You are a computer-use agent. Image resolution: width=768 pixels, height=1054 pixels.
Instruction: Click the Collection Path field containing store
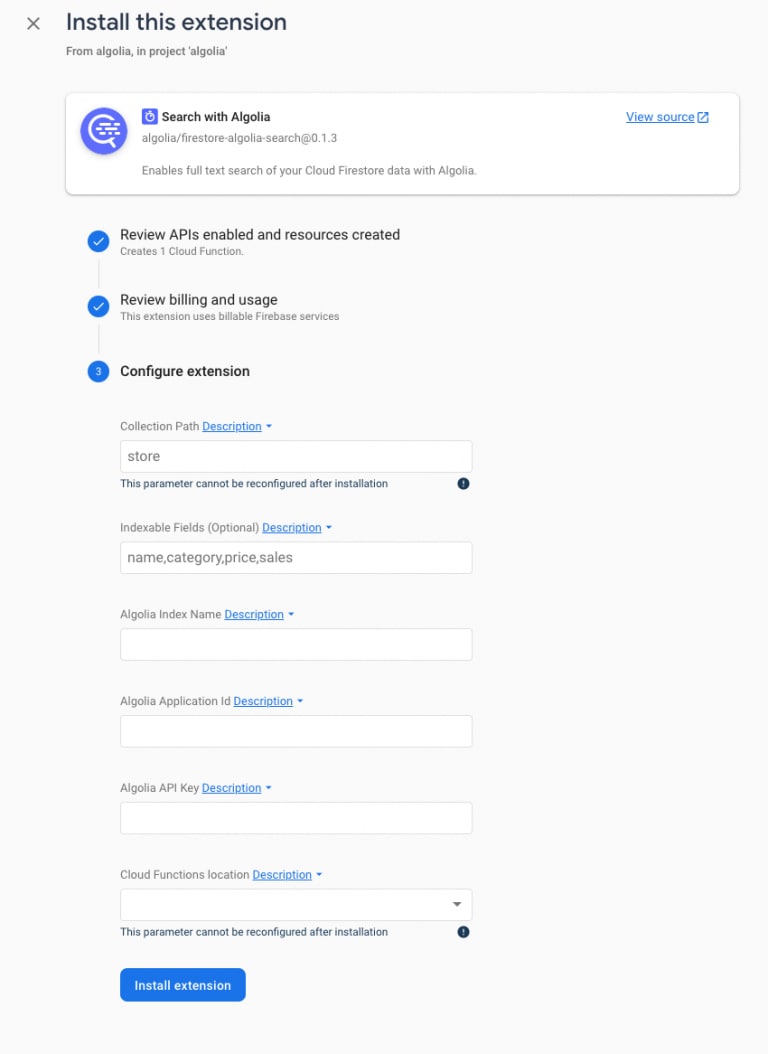pos(296,456)
